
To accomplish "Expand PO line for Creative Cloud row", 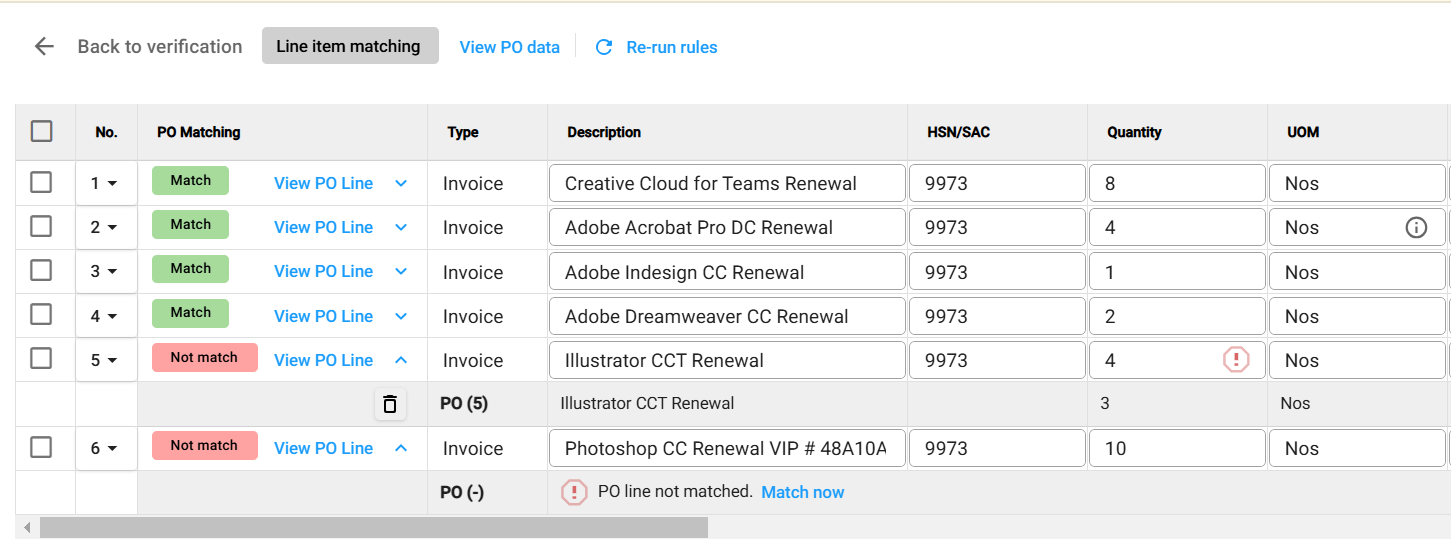I will click(401, 184).
